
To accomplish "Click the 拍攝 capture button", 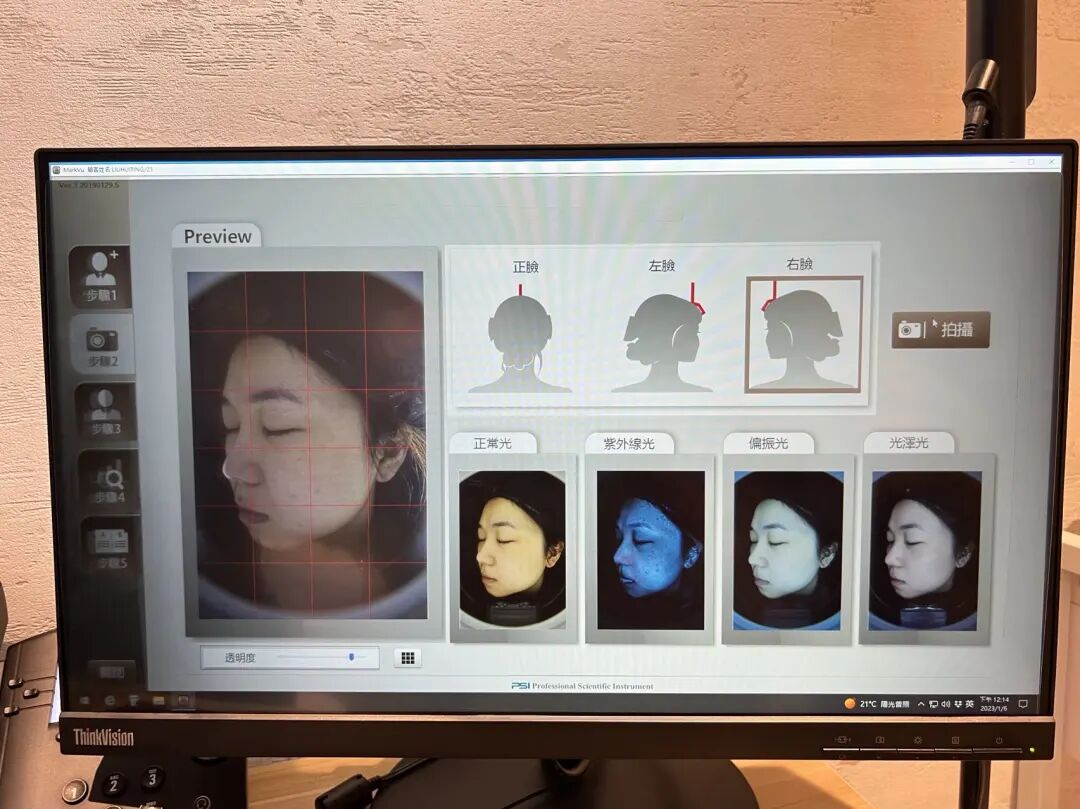I will pyautogui.click(x=940, y=330).
